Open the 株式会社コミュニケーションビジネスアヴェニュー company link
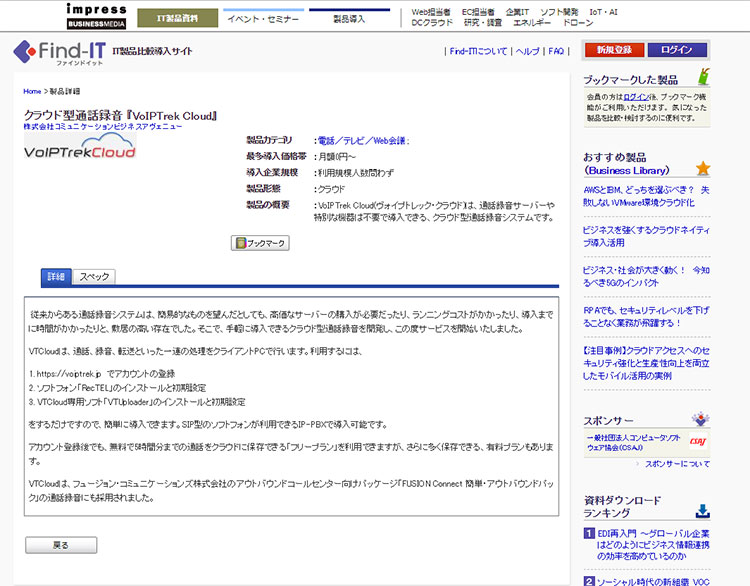This screenshot has height=586, width=750. 103,127
